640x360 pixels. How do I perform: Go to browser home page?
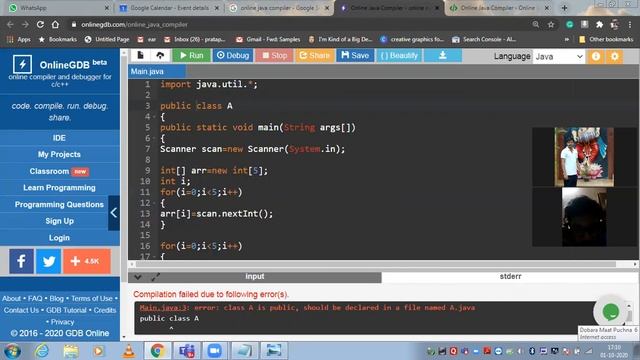[x=55, y=24]
